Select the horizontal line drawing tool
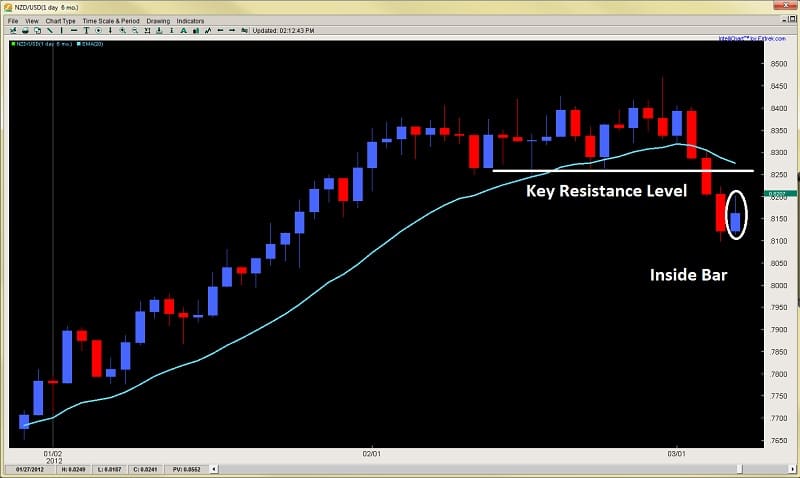This screenshot has width=800, height=478. coord(74,31)
